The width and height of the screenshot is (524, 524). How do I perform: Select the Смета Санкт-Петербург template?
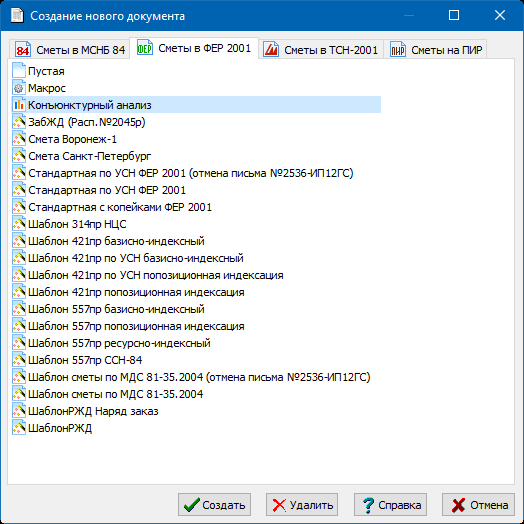point(90,156)
